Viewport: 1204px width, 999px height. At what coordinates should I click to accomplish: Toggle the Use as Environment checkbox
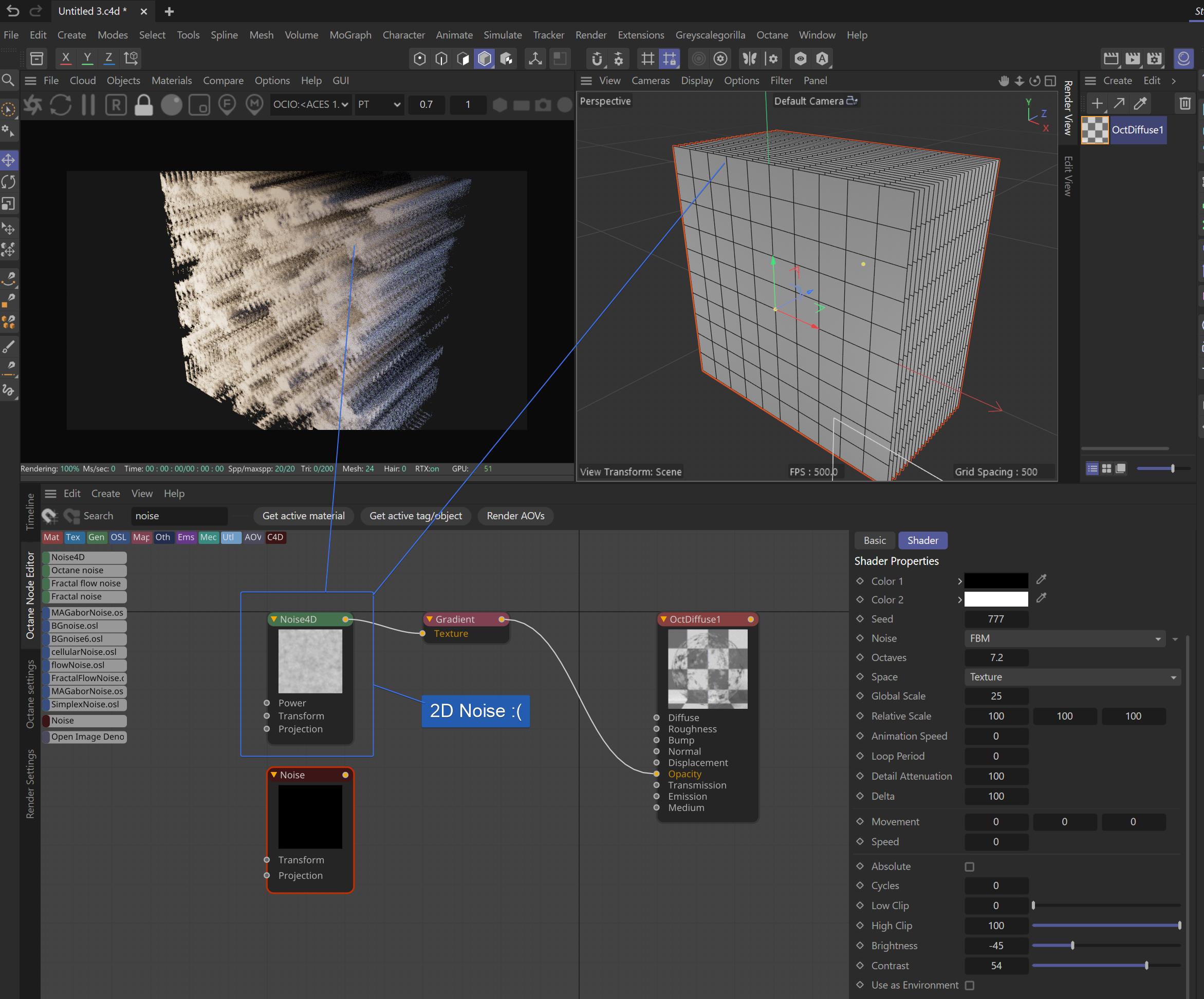tap(970, 985)
